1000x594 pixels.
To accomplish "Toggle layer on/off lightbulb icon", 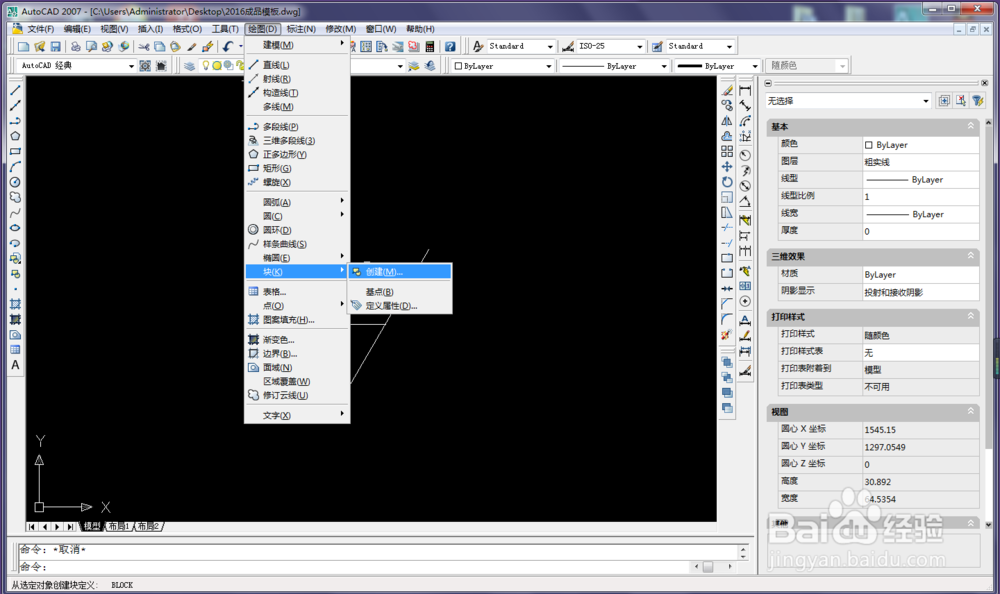I will coord(206,66).
